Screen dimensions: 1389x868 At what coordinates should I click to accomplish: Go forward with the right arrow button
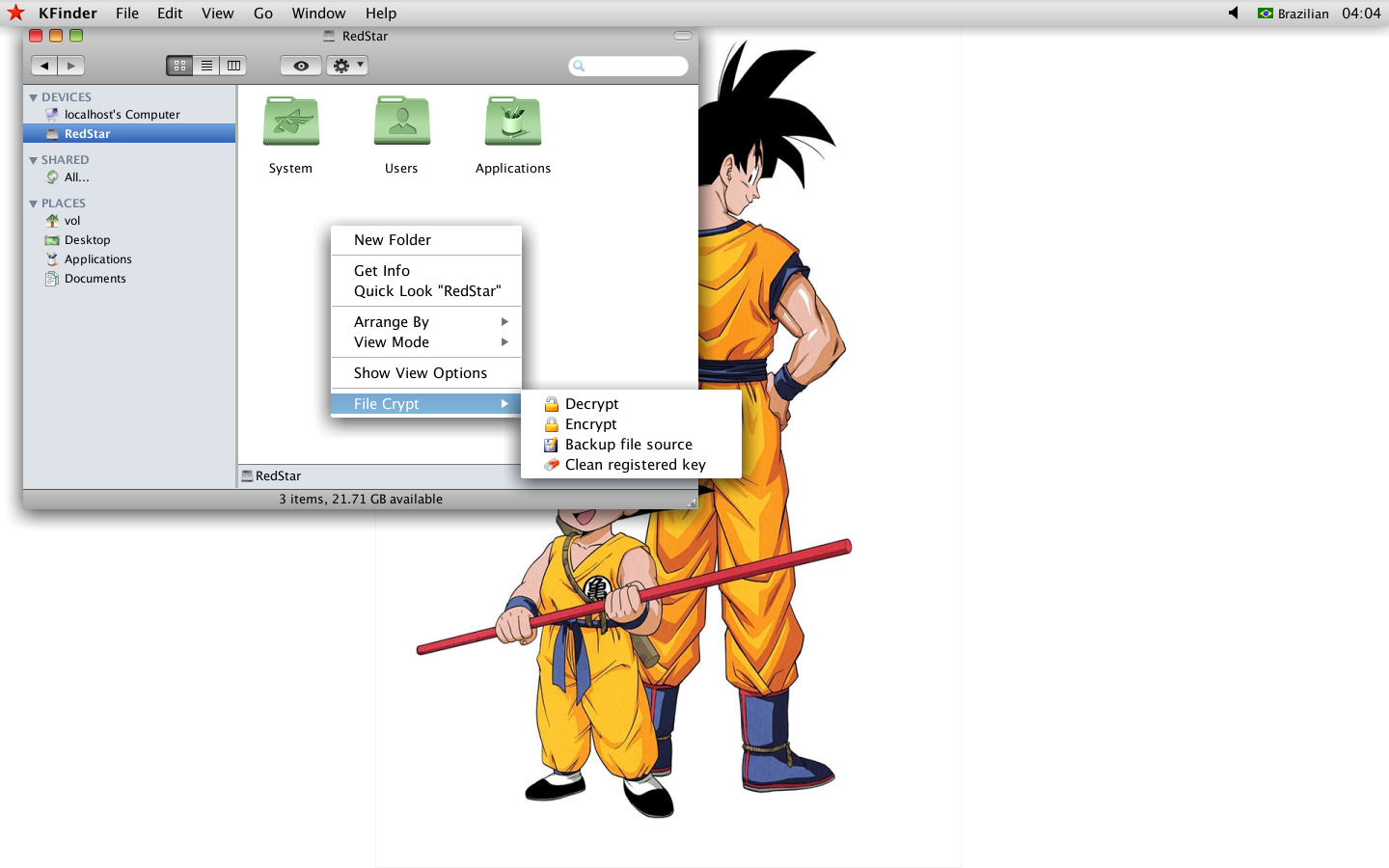click(71, 66)
